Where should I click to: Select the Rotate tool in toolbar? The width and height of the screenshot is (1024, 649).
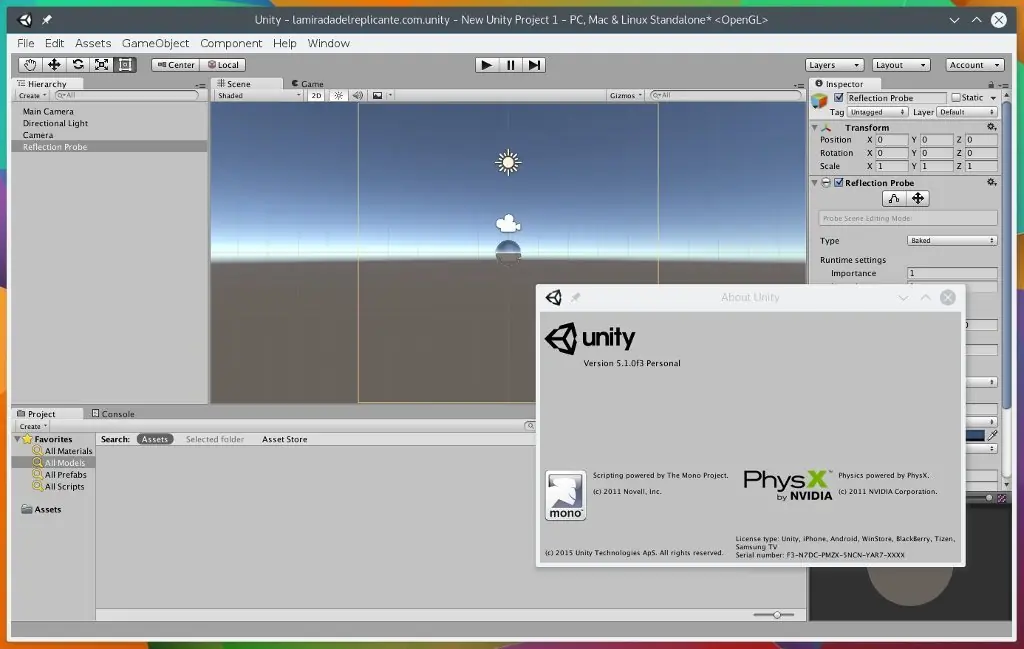tap(78, 65)
